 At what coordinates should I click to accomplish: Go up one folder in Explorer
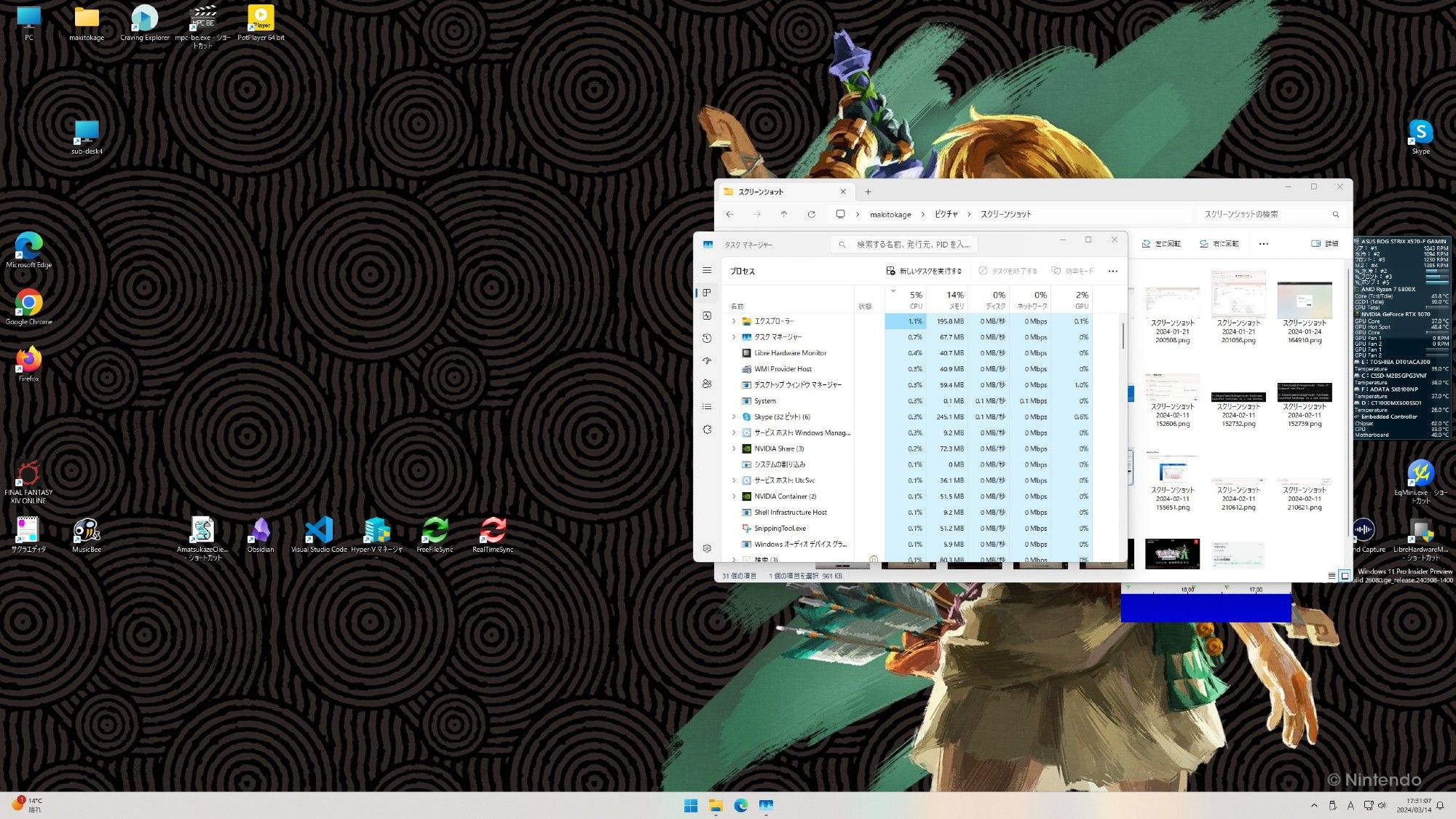pyautogui.click(x=784, y=214)
